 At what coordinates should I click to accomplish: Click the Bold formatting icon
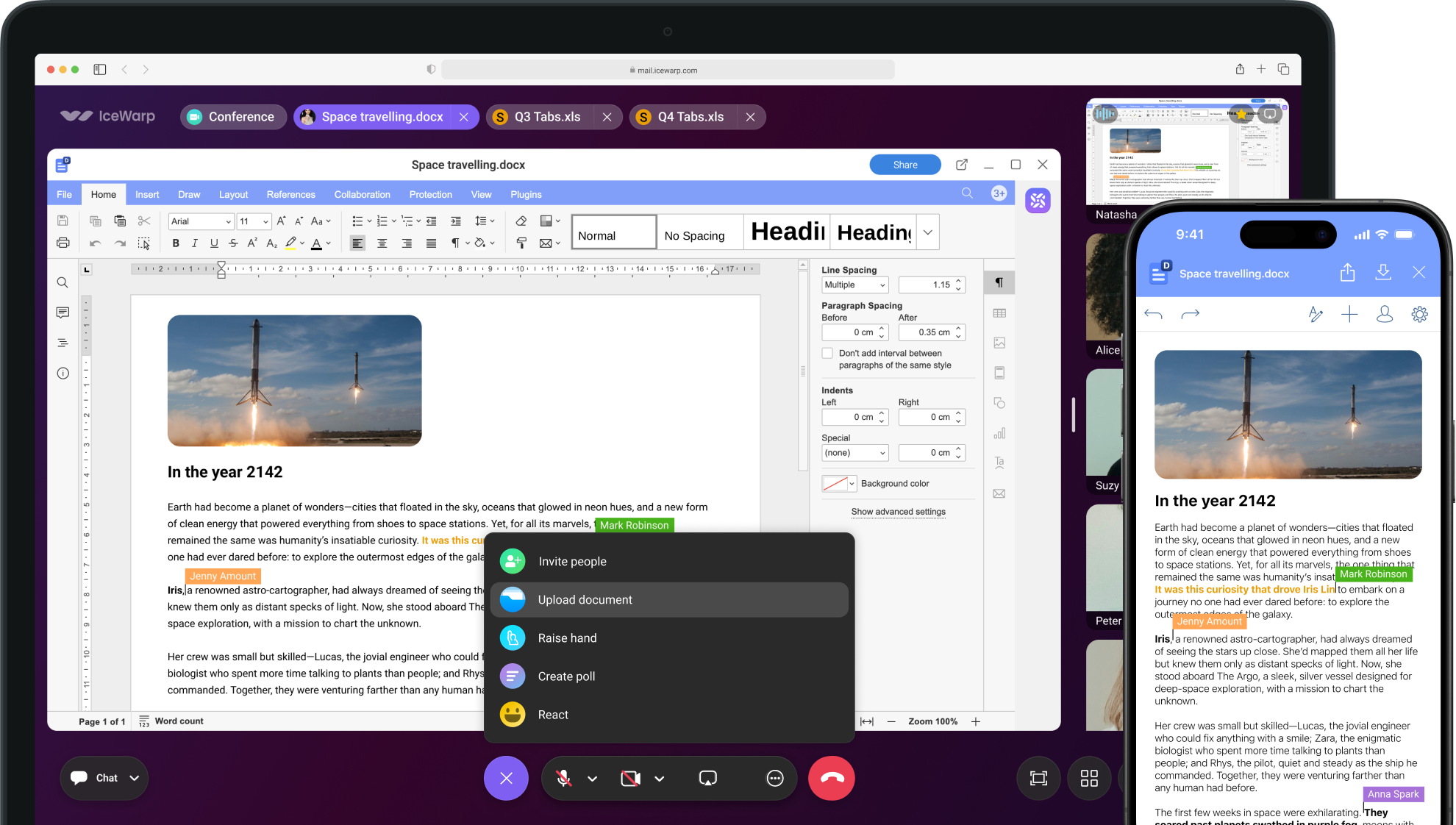(176, 243)
